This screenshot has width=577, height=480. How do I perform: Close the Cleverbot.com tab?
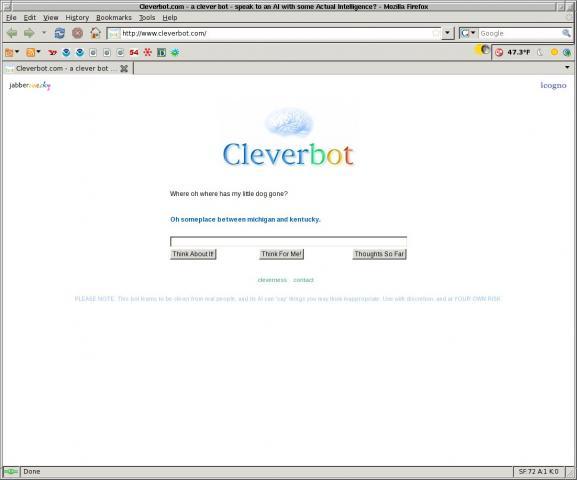pyautogui.click(x=124, y=68)
